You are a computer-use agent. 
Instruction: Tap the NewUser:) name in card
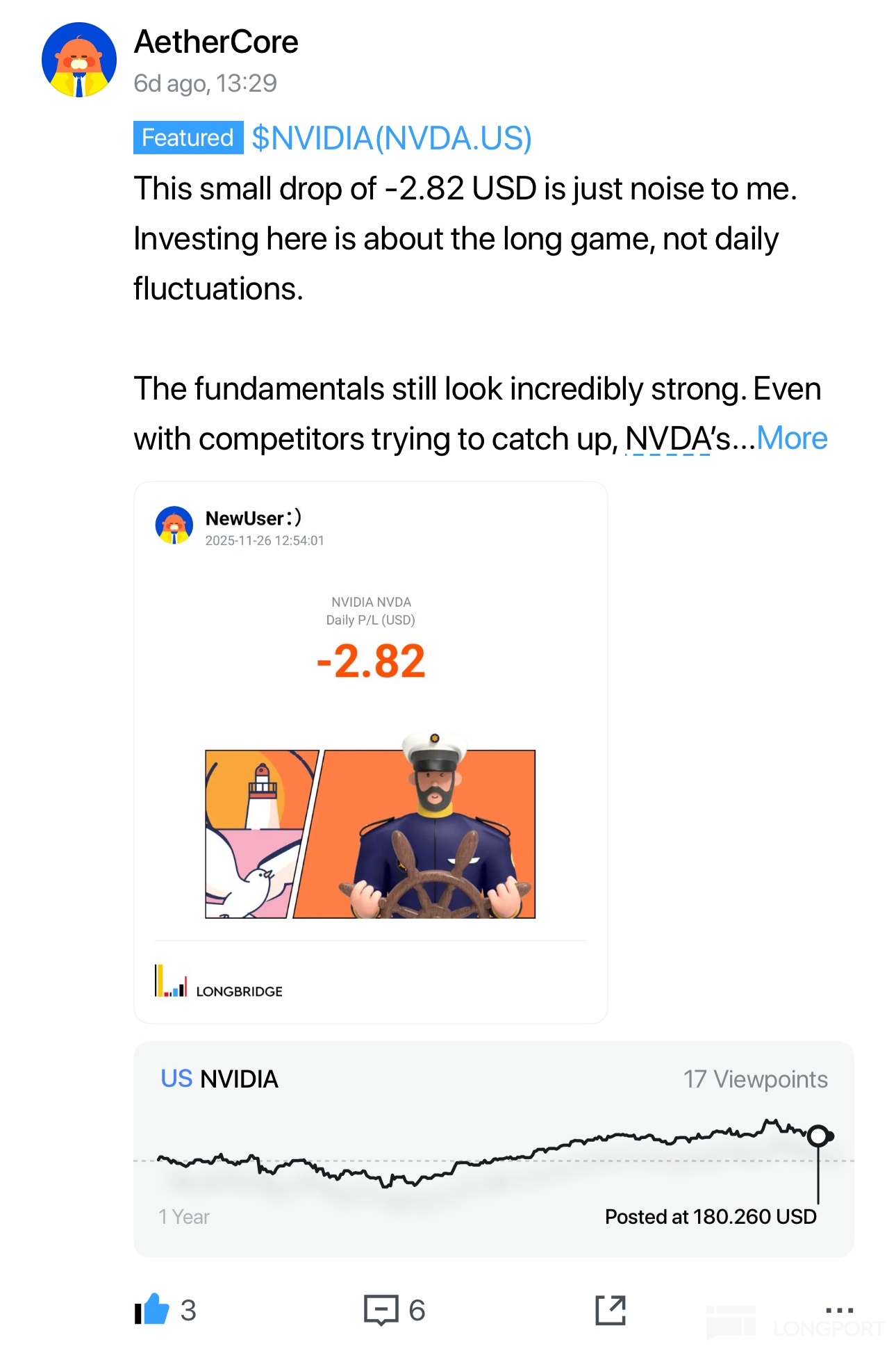tap(254, 518)
